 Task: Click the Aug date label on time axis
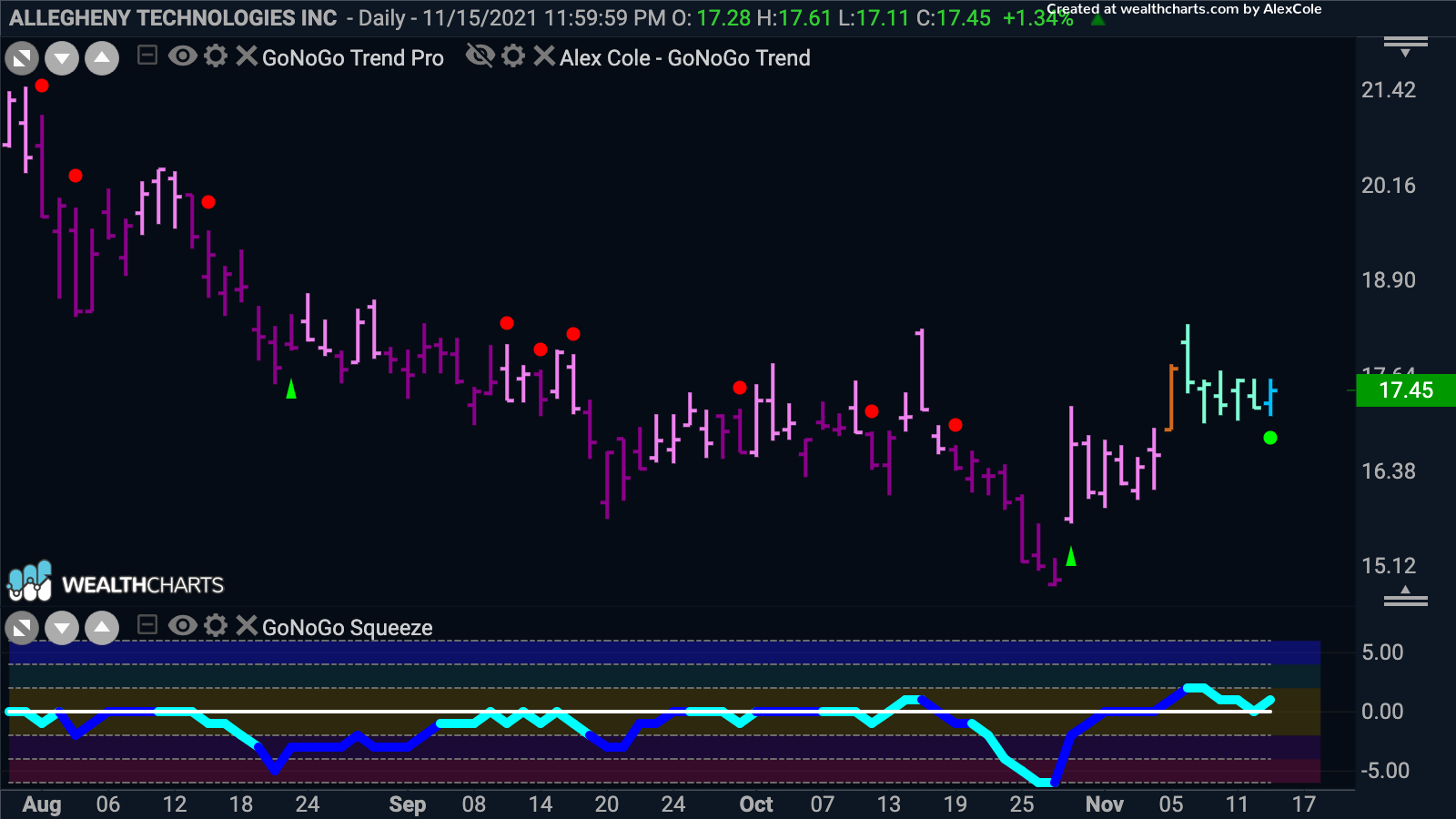(42, 804)
